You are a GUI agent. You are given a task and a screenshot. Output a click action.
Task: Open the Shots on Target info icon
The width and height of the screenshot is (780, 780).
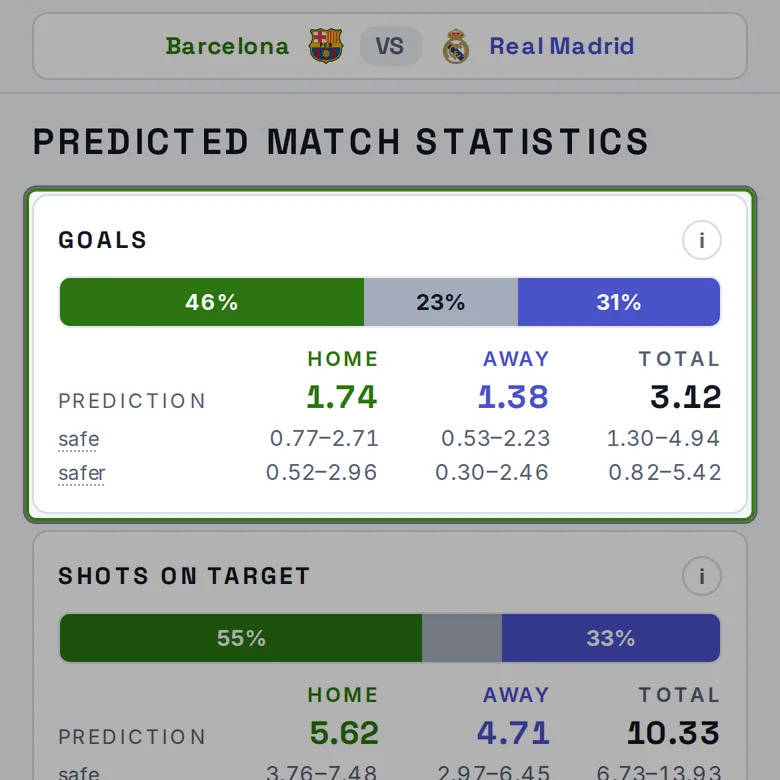701,576
